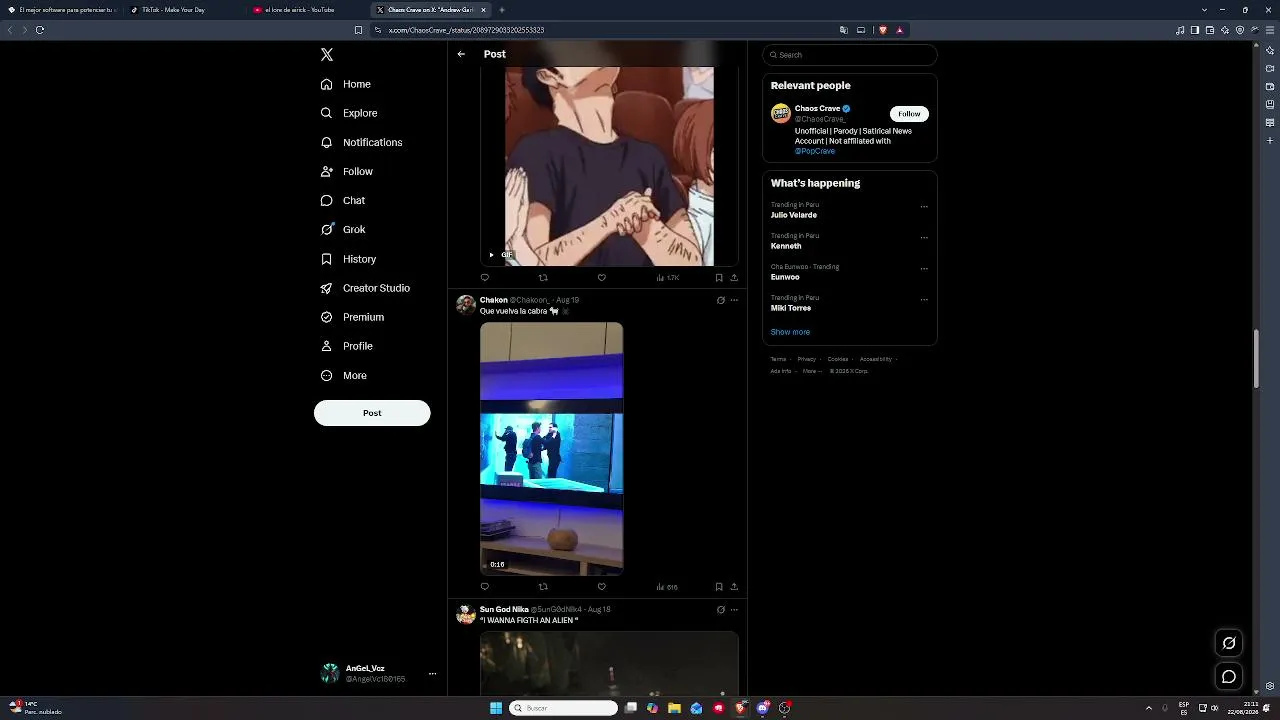The image size is (1280, 720).
Task: Open Chaos Crave profile avatar
Action: (781, 113)
